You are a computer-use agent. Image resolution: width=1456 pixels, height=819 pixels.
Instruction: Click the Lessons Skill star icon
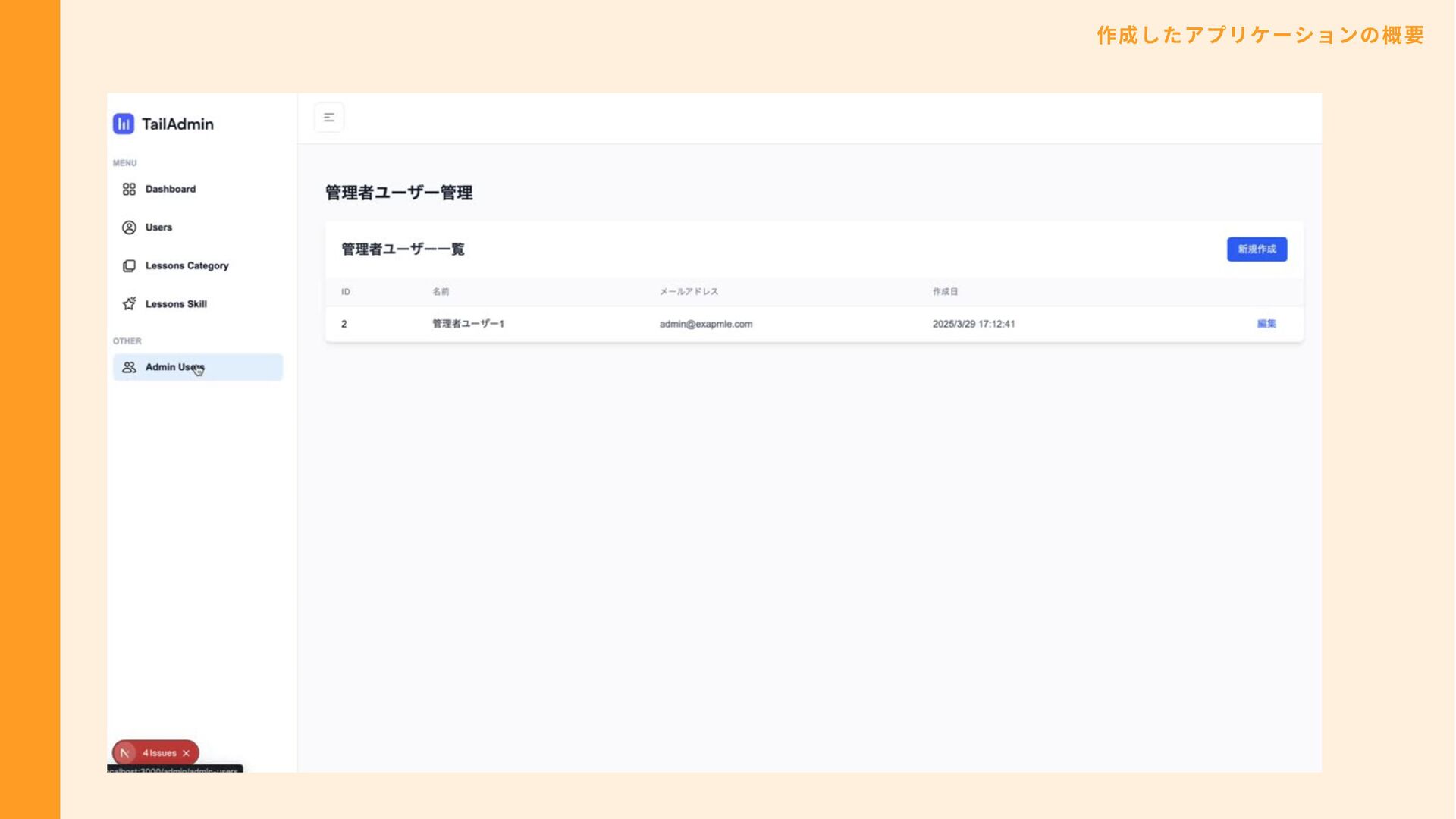pos(129,304)
